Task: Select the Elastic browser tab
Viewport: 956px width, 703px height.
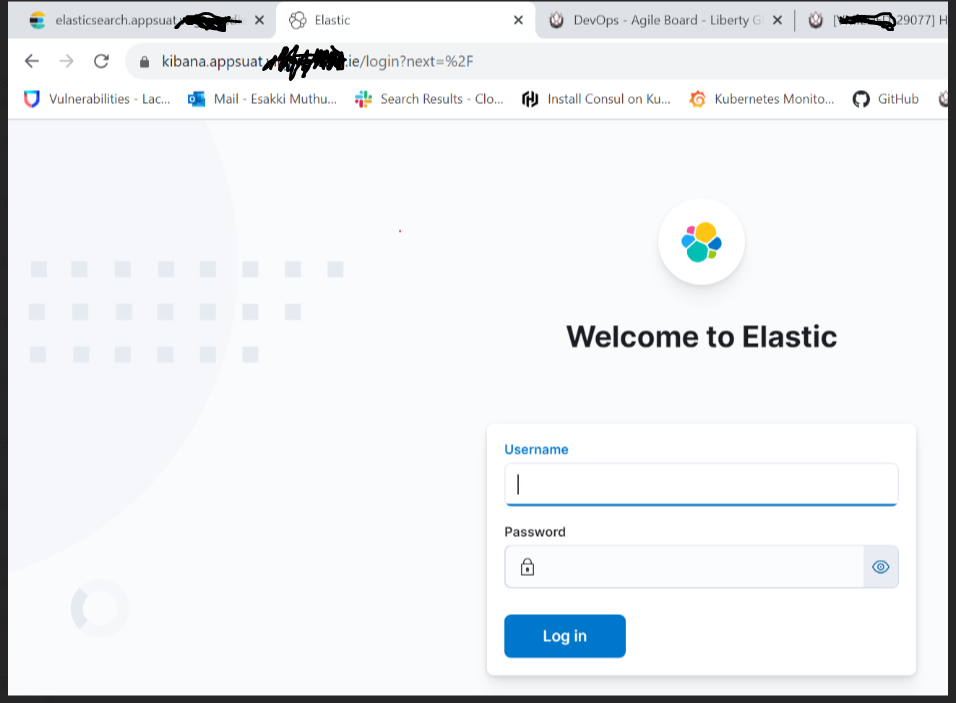Action: tap(405, 20)
